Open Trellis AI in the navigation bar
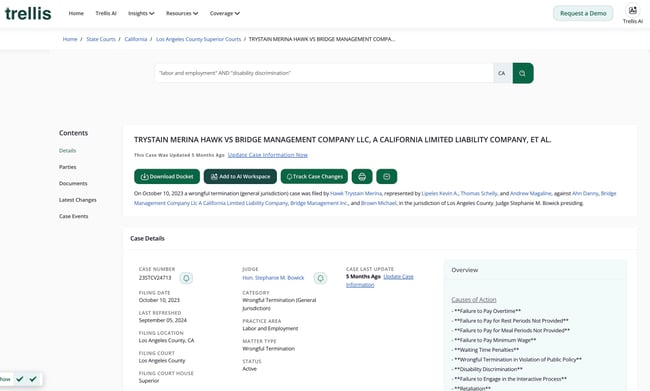This screenshot has height=391, width=650. click(x=106, y=13)
